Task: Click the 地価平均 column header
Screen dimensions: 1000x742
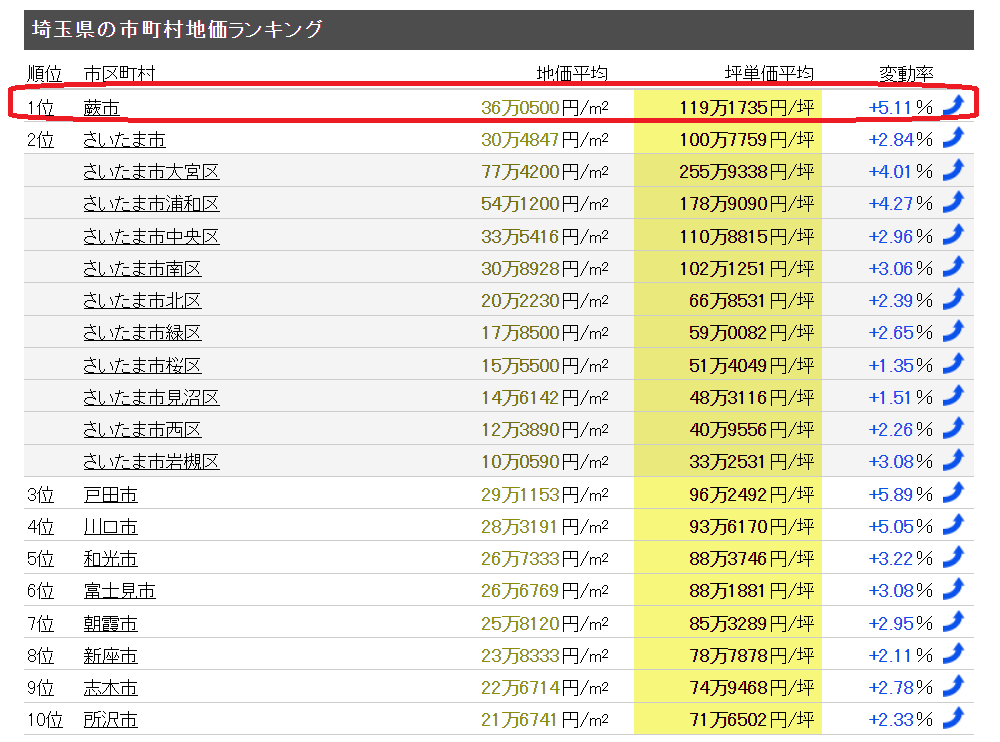Action: tap(572, 74)
